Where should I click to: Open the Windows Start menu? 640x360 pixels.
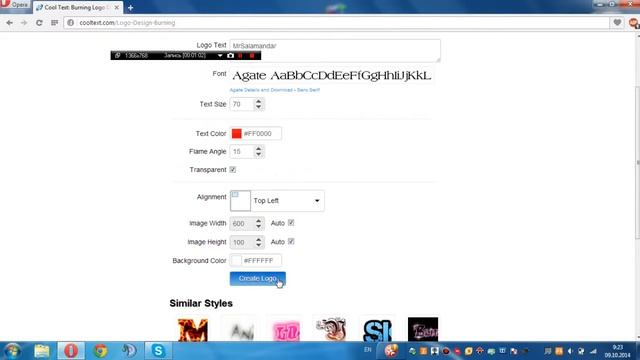[12, 351]
